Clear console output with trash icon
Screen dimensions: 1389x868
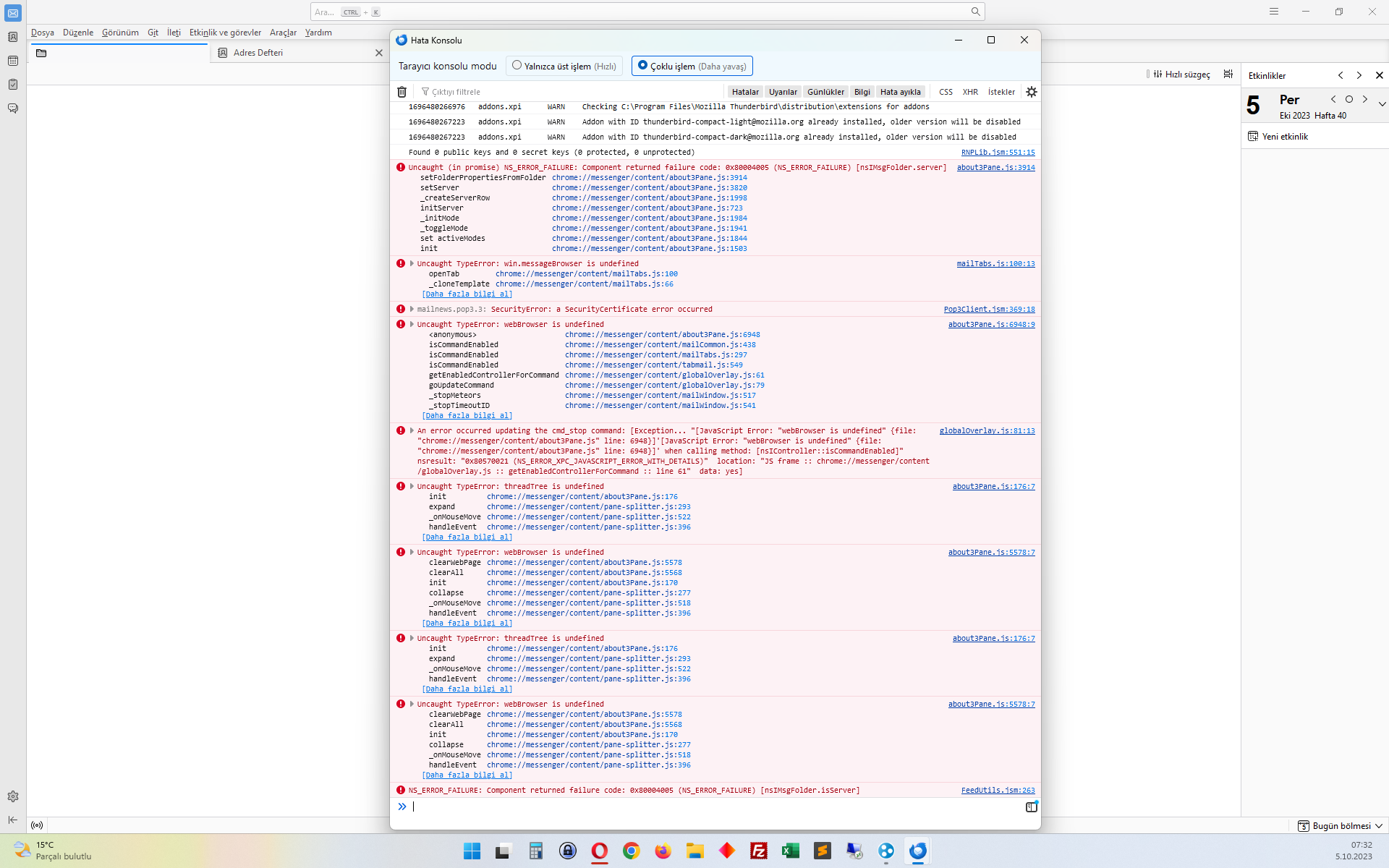(402, 92)
